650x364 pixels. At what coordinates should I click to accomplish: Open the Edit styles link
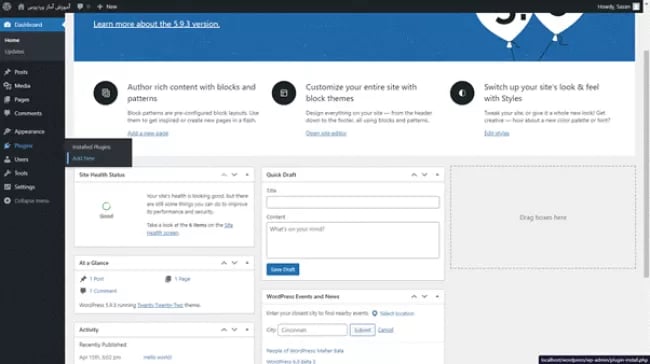coord(497,133)
